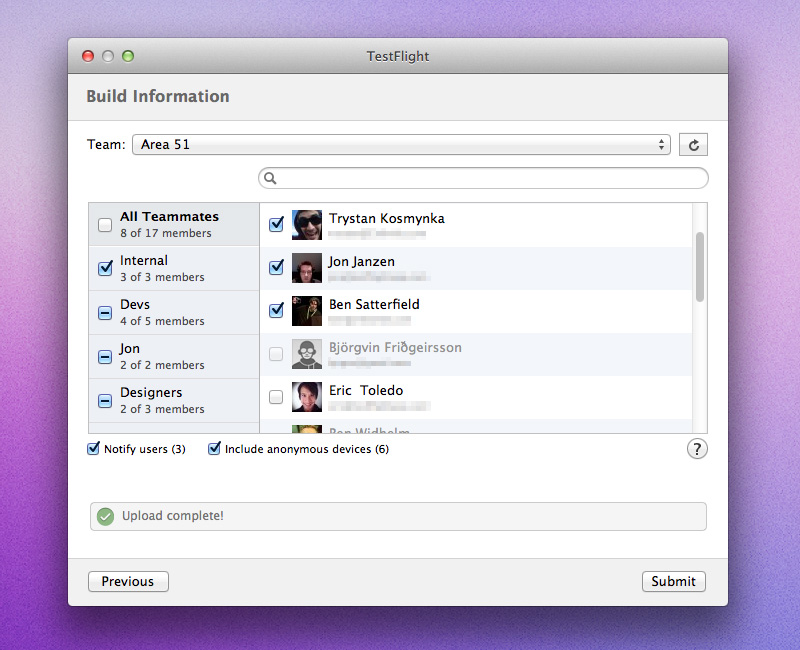Click the teammates list vertical scrollbar
This screenshot has width=800, height=650.
(700, 267)
